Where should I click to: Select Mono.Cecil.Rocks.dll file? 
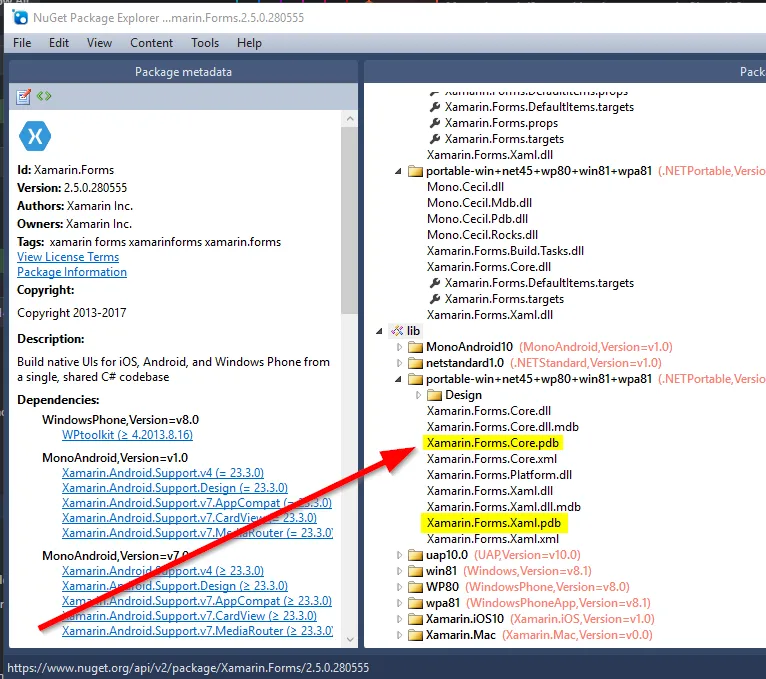[x=482, y=235]
